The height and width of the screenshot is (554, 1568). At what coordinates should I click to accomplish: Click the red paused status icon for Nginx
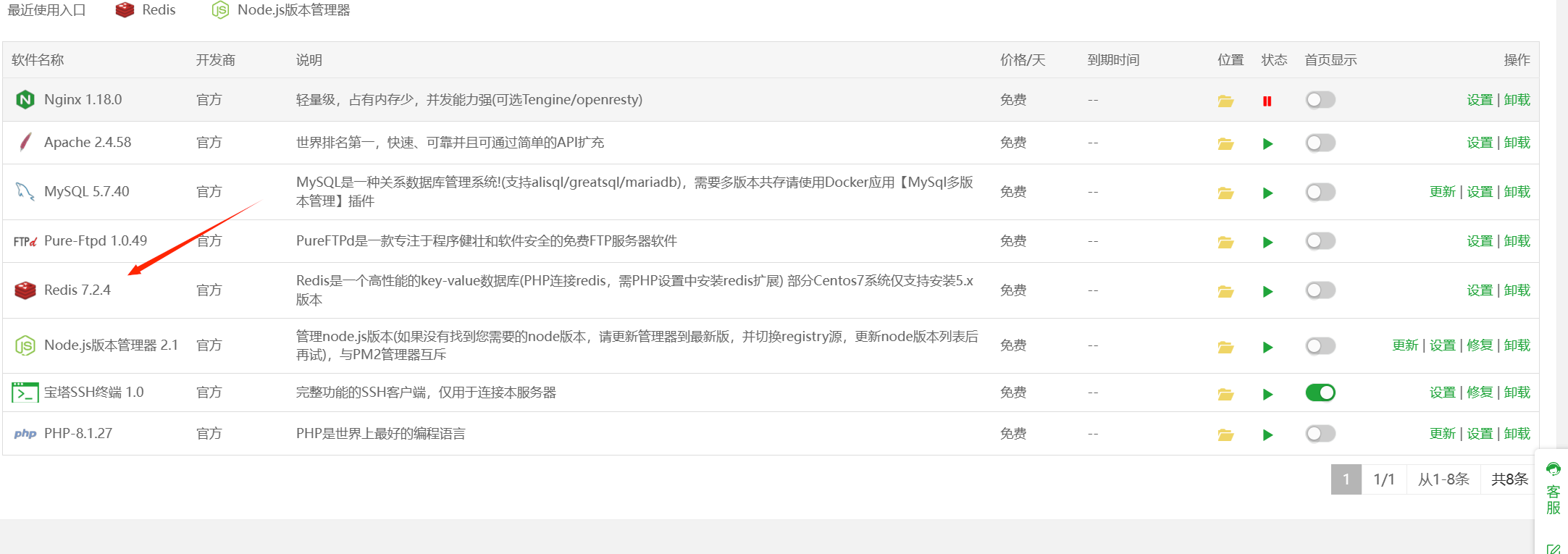(1267, 101)
